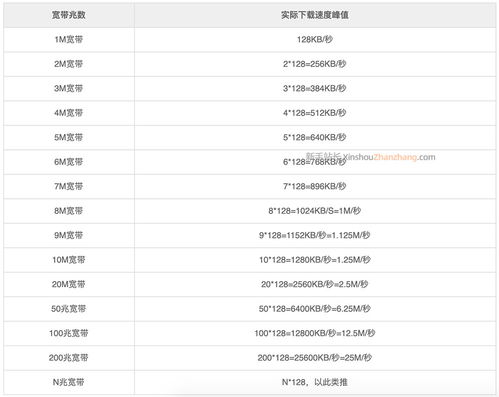The image size is (499, 397).
Task: Click the '50*128=6400KB/秒=6.25M/秒' value
Action: pos(315,309)
